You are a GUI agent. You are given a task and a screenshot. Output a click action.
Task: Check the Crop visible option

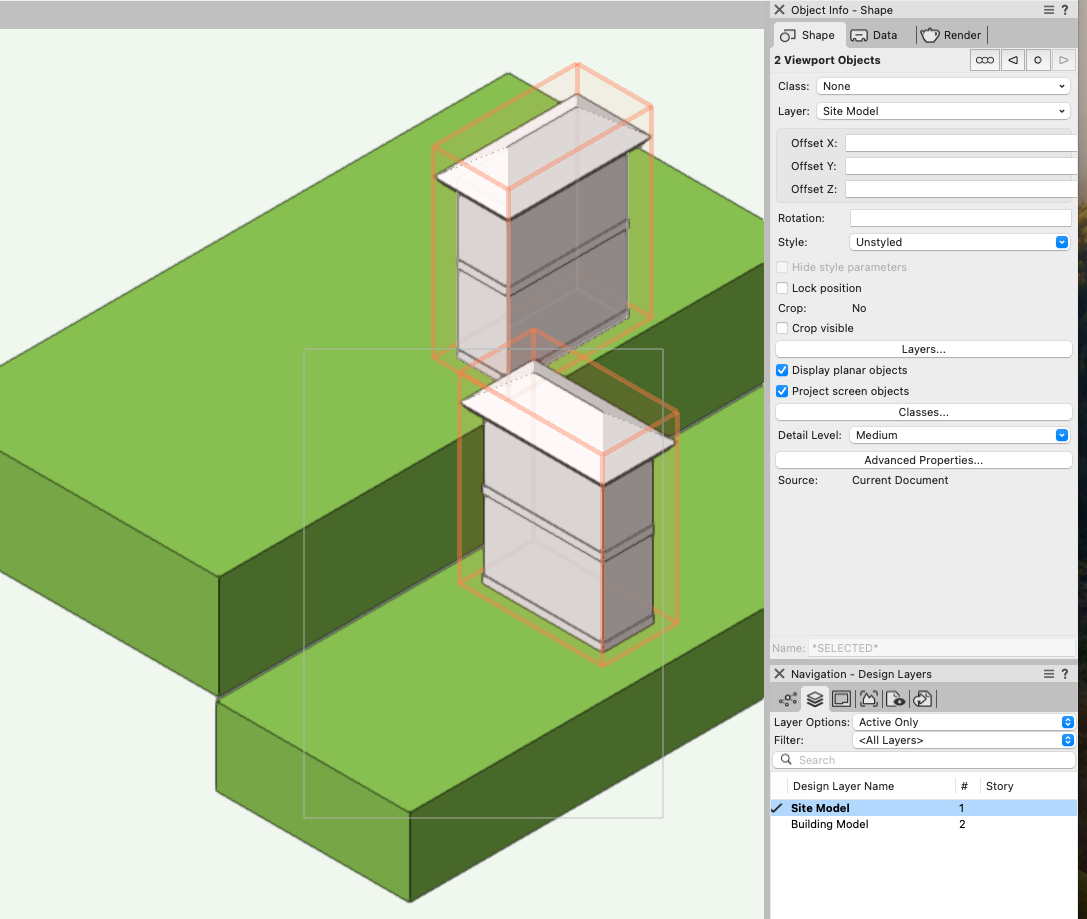[783, 328]
